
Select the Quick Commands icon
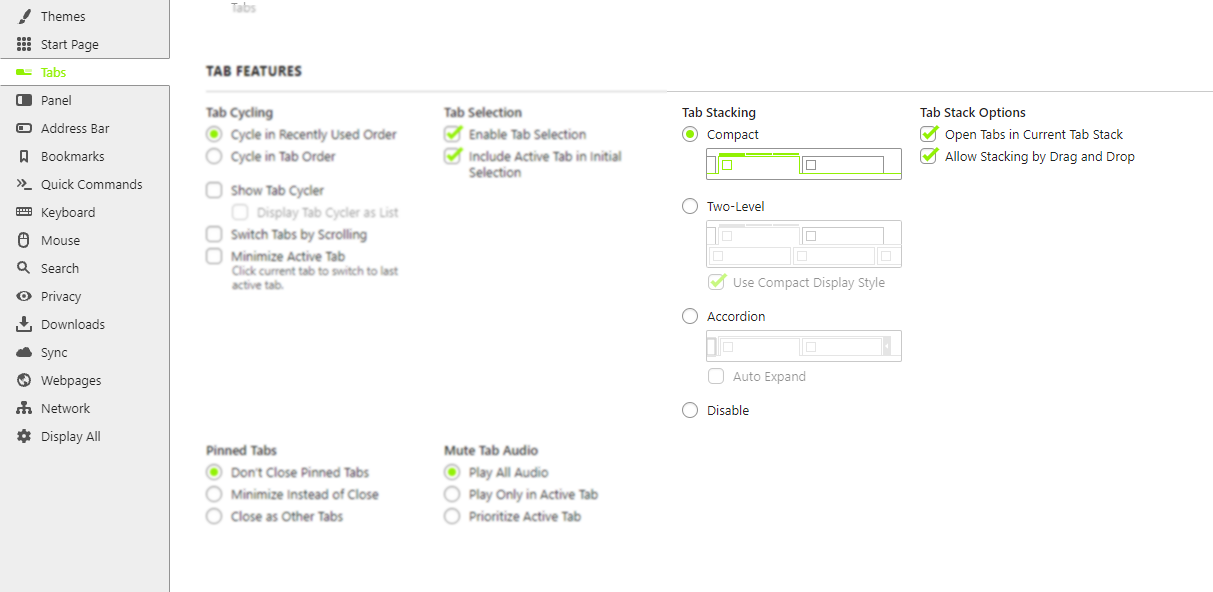24,184
